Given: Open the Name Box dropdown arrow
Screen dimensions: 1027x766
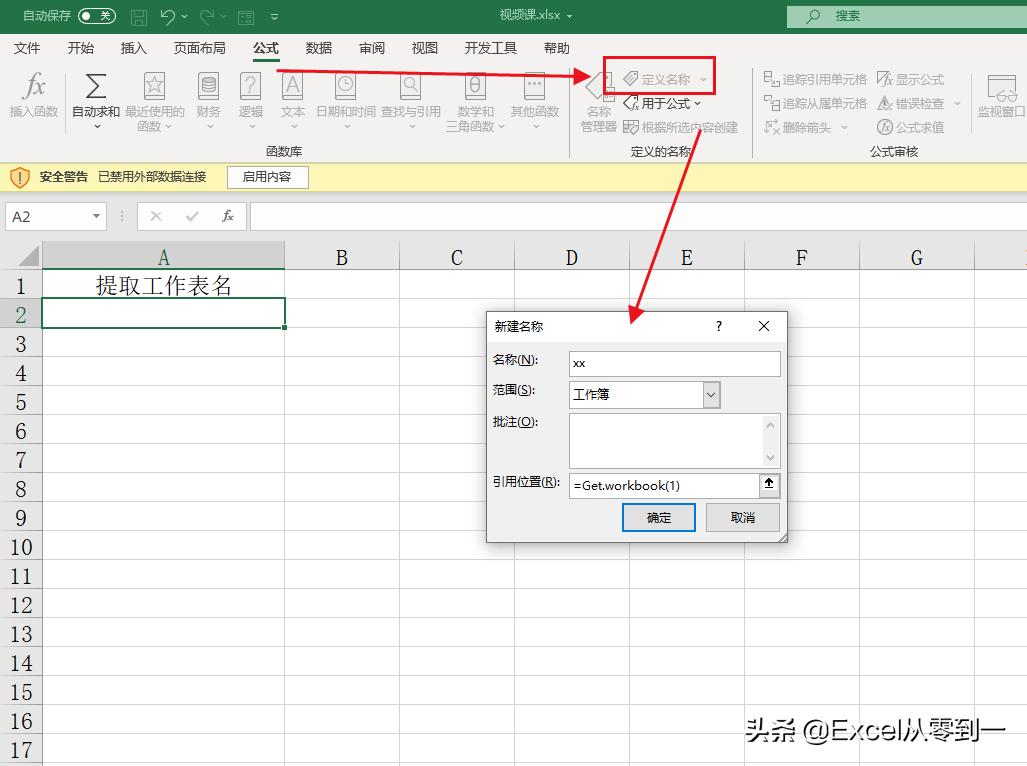Looking at the screenshot, I should coord(94,216).
